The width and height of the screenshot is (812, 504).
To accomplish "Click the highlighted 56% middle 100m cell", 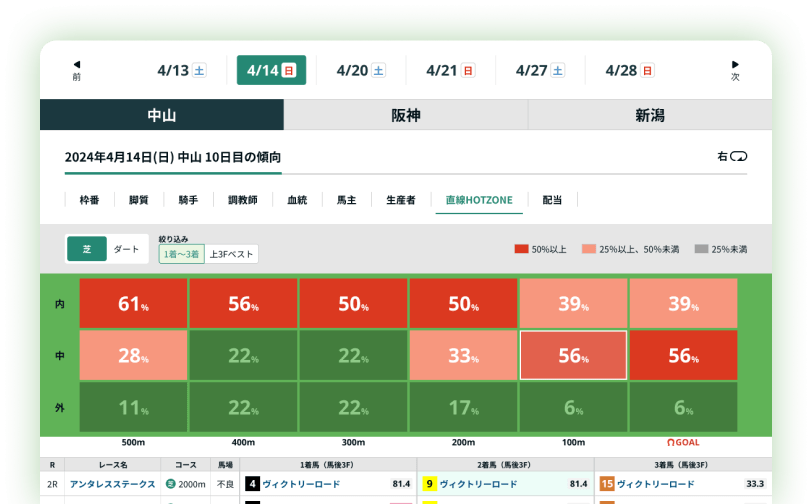I will click(x=573, y=355).
